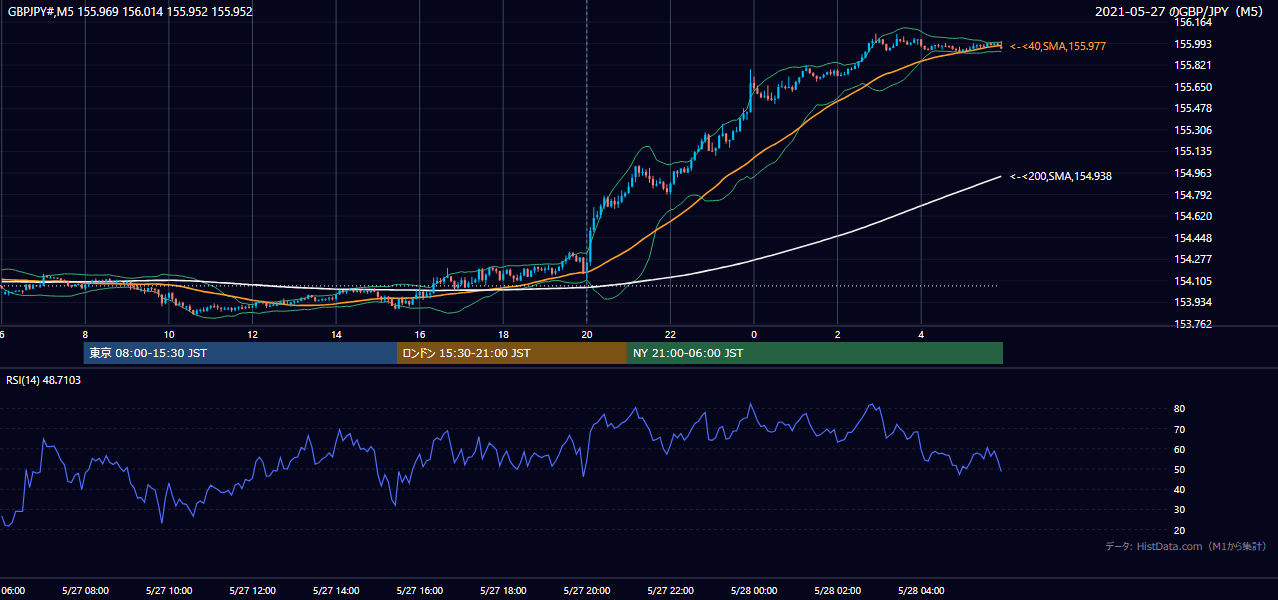Click the 5/27 20:00 time axis label
Image resolution: width=1278 pixels, height=600 pixels.
click(586, 590)
